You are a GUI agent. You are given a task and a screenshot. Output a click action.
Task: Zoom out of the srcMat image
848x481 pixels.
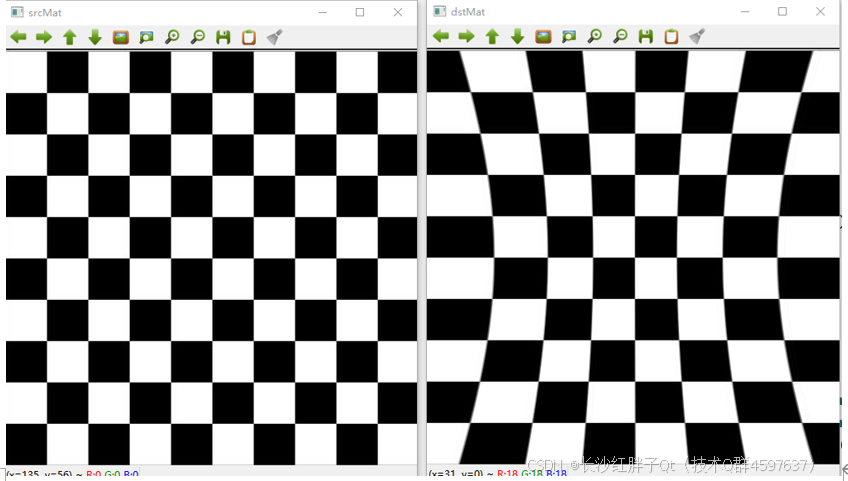[x=198, y=37]
